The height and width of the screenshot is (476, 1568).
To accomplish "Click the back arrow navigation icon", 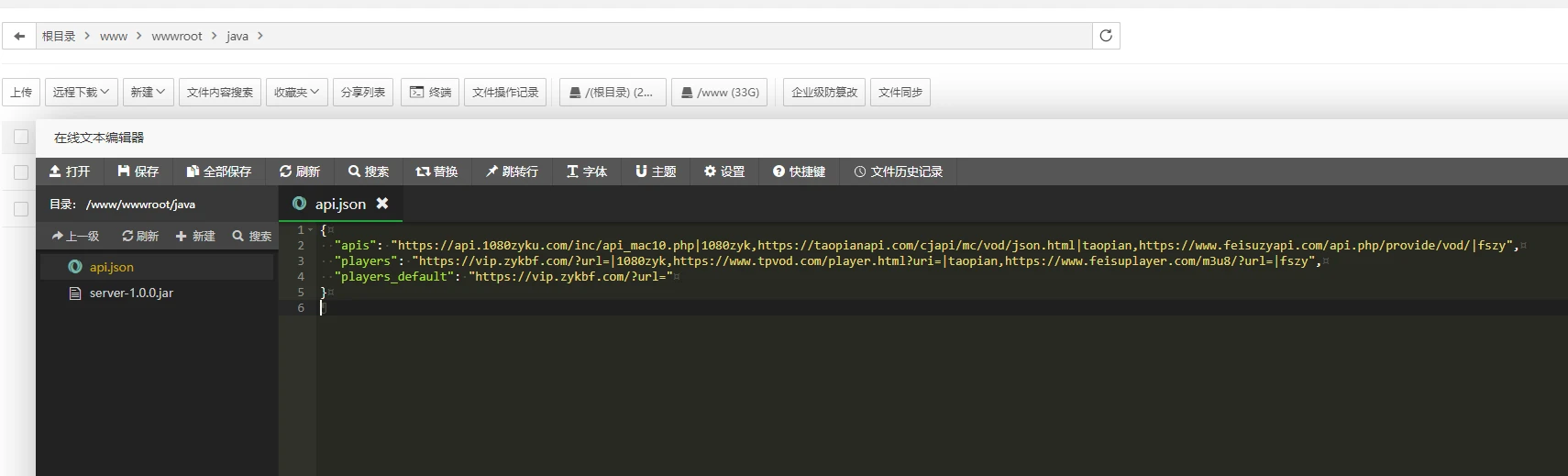I will point(19,36).
